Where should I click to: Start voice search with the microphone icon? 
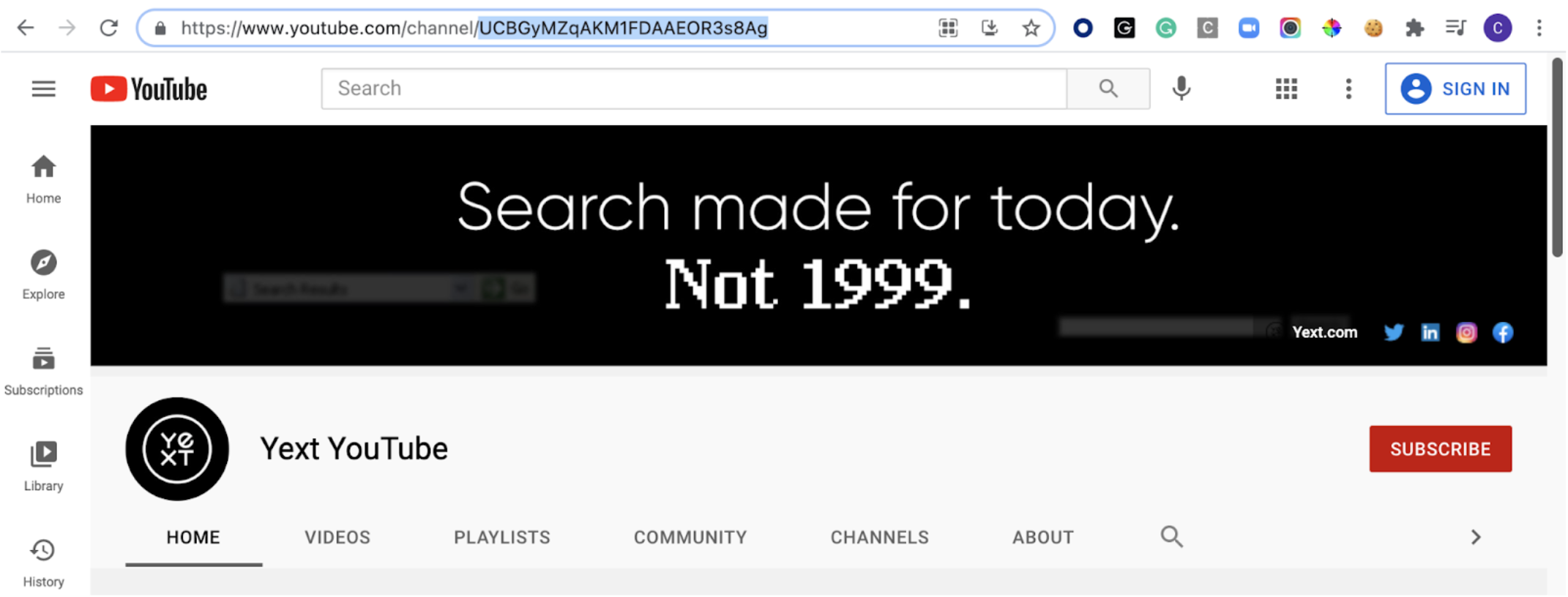[1181, 89]
